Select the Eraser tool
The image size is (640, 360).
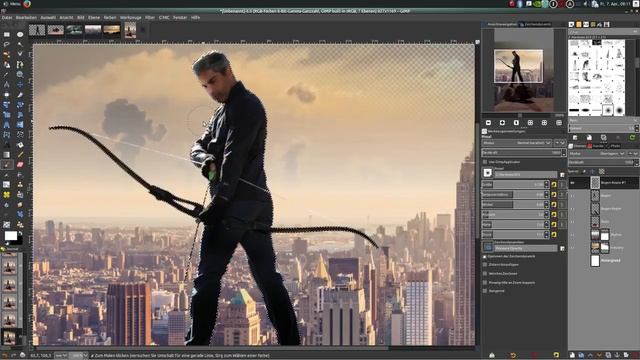point(20,164)
